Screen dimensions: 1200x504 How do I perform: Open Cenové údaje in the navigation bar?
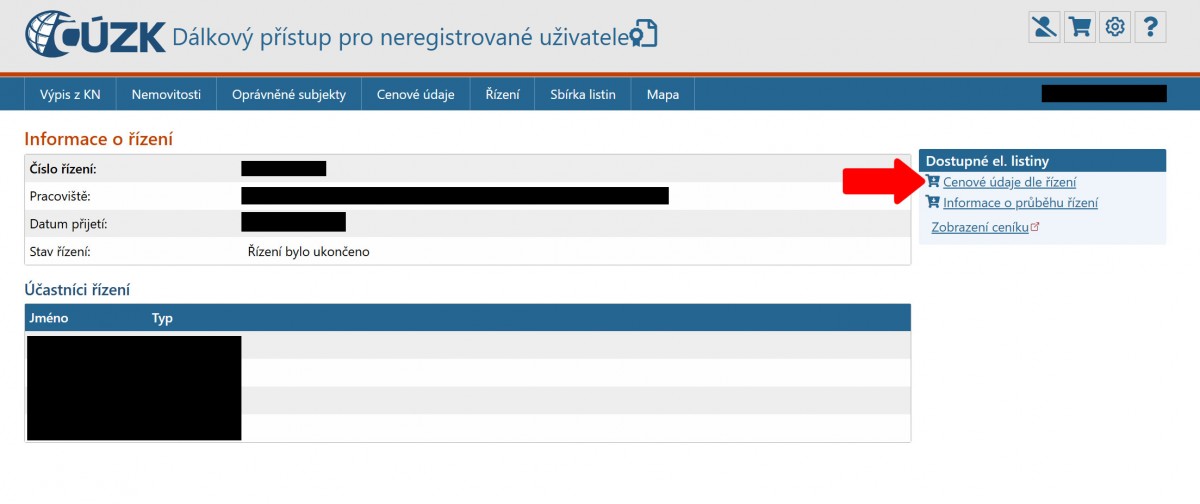[415, 95]
